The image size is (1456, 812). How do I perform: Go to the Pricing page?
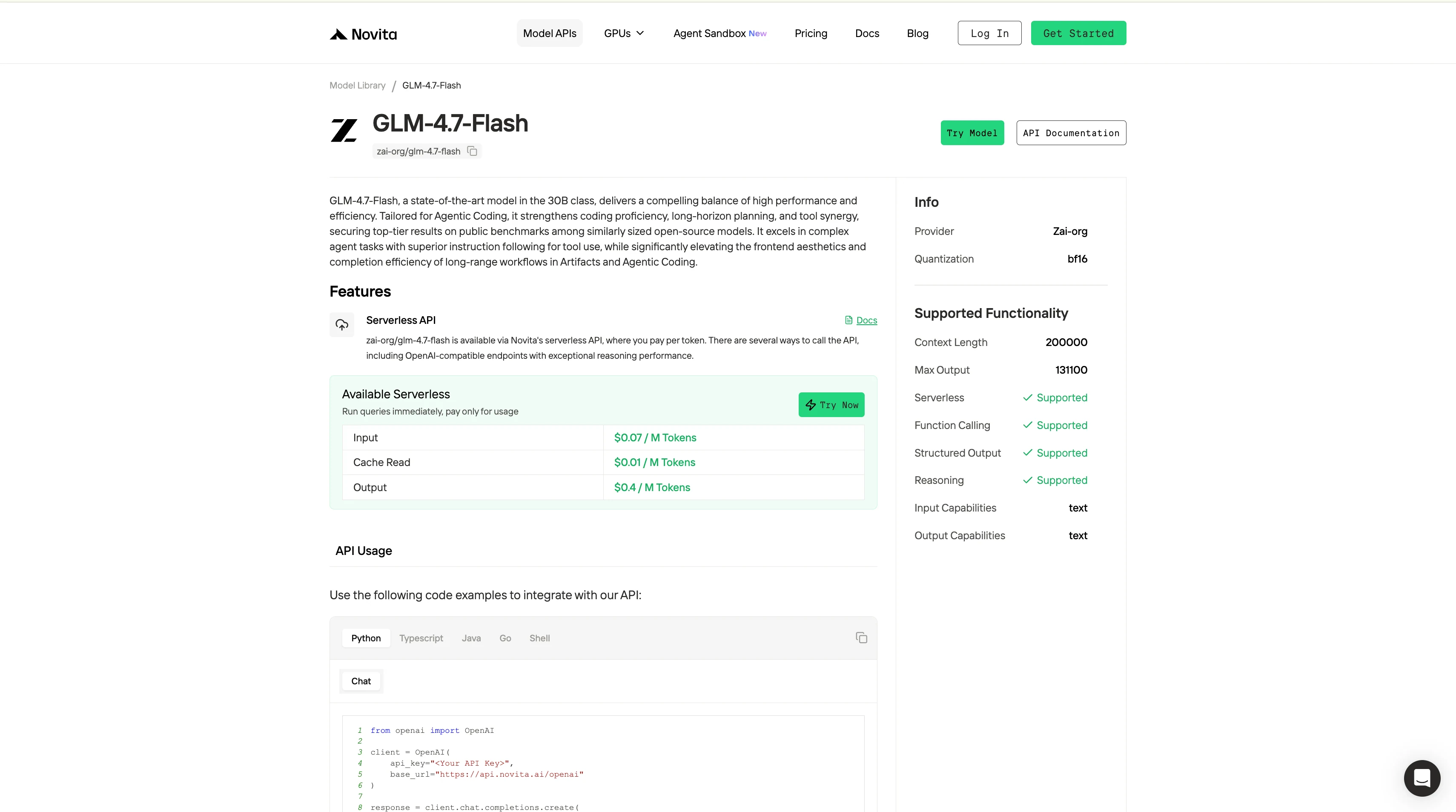coord(811,33)
